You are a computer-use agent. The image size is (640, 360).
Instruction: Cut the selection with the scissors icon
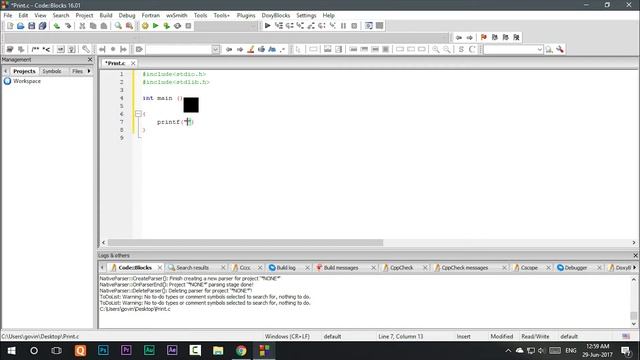(82, 26)
